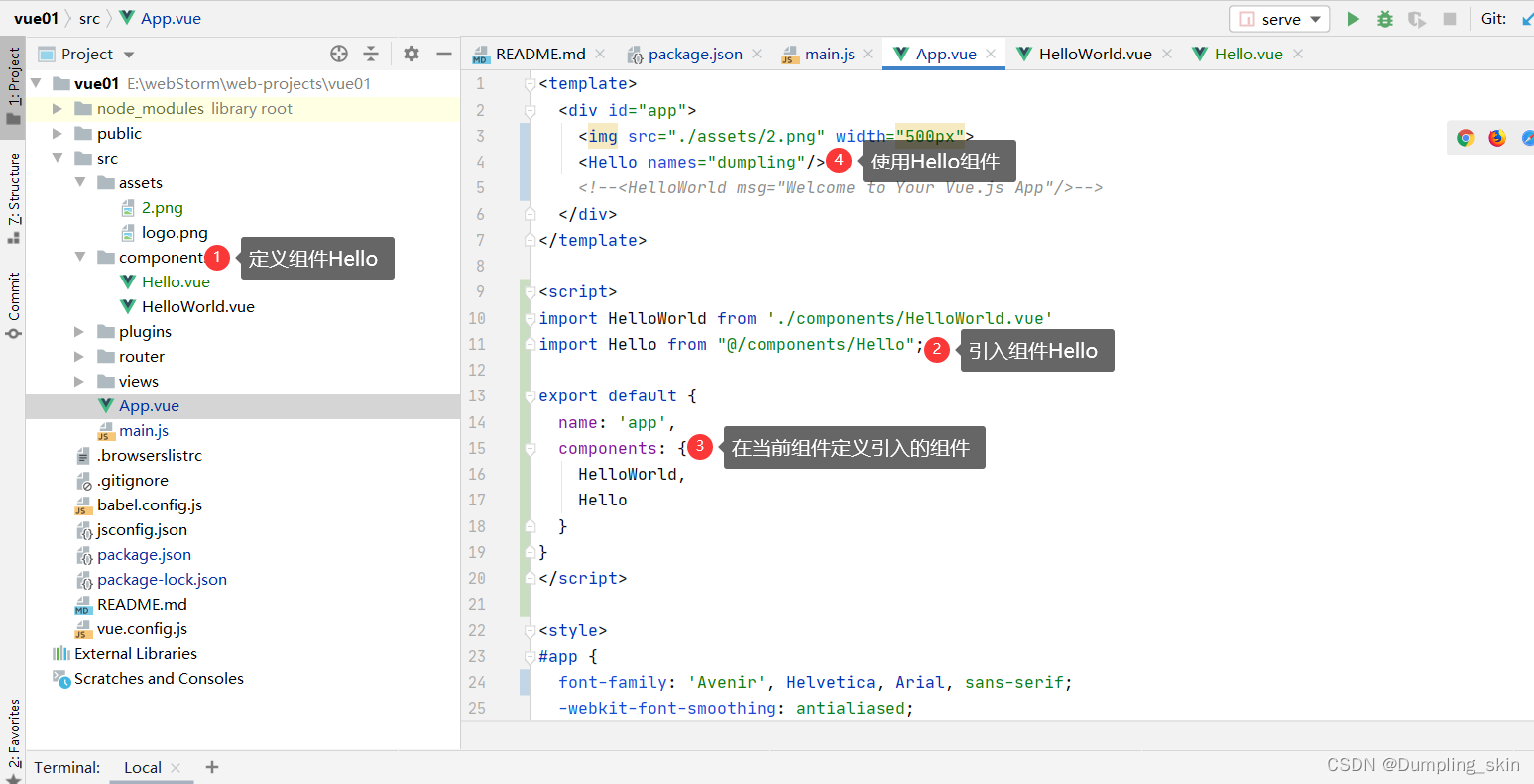Fold the script block on line 9

tap(530, 292)
